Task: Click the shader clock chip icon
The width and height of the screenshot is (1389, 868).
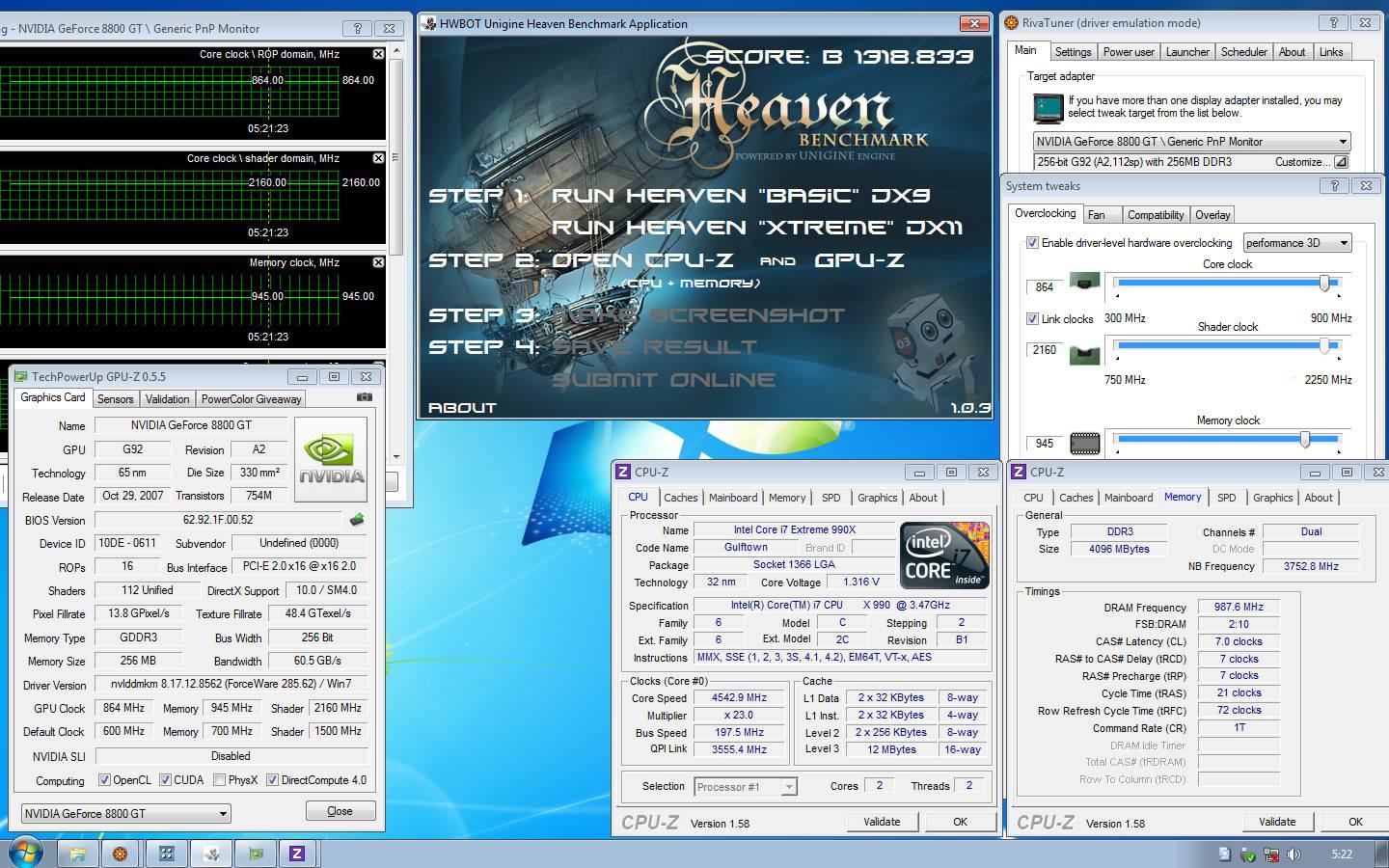Action: (x=1085, y=354)
